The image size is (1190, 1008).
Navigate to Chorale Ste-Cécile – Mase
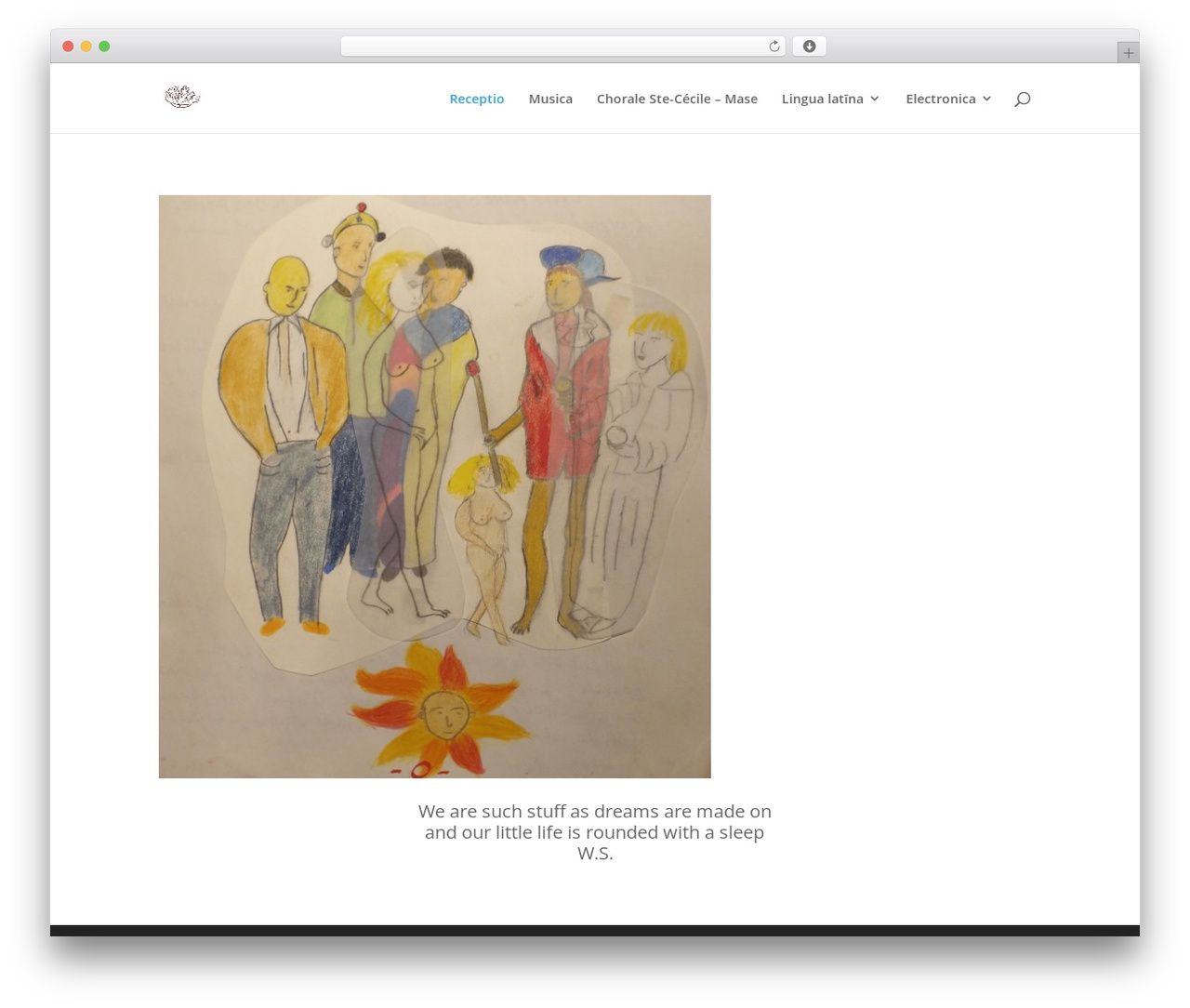pyautogui.click(x=677, y=99)
